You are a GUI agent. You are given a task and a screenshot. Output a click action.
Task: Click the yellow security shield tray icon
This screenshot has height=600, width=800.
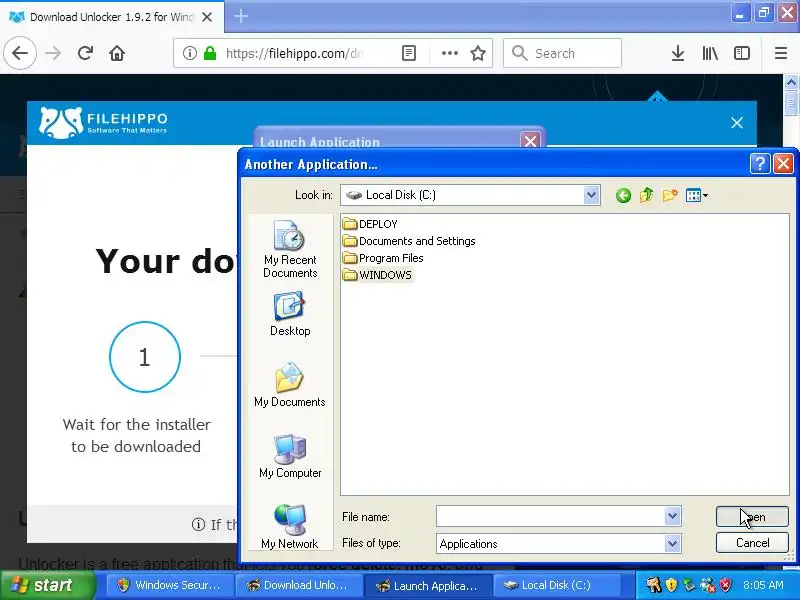tap(671, 585)
